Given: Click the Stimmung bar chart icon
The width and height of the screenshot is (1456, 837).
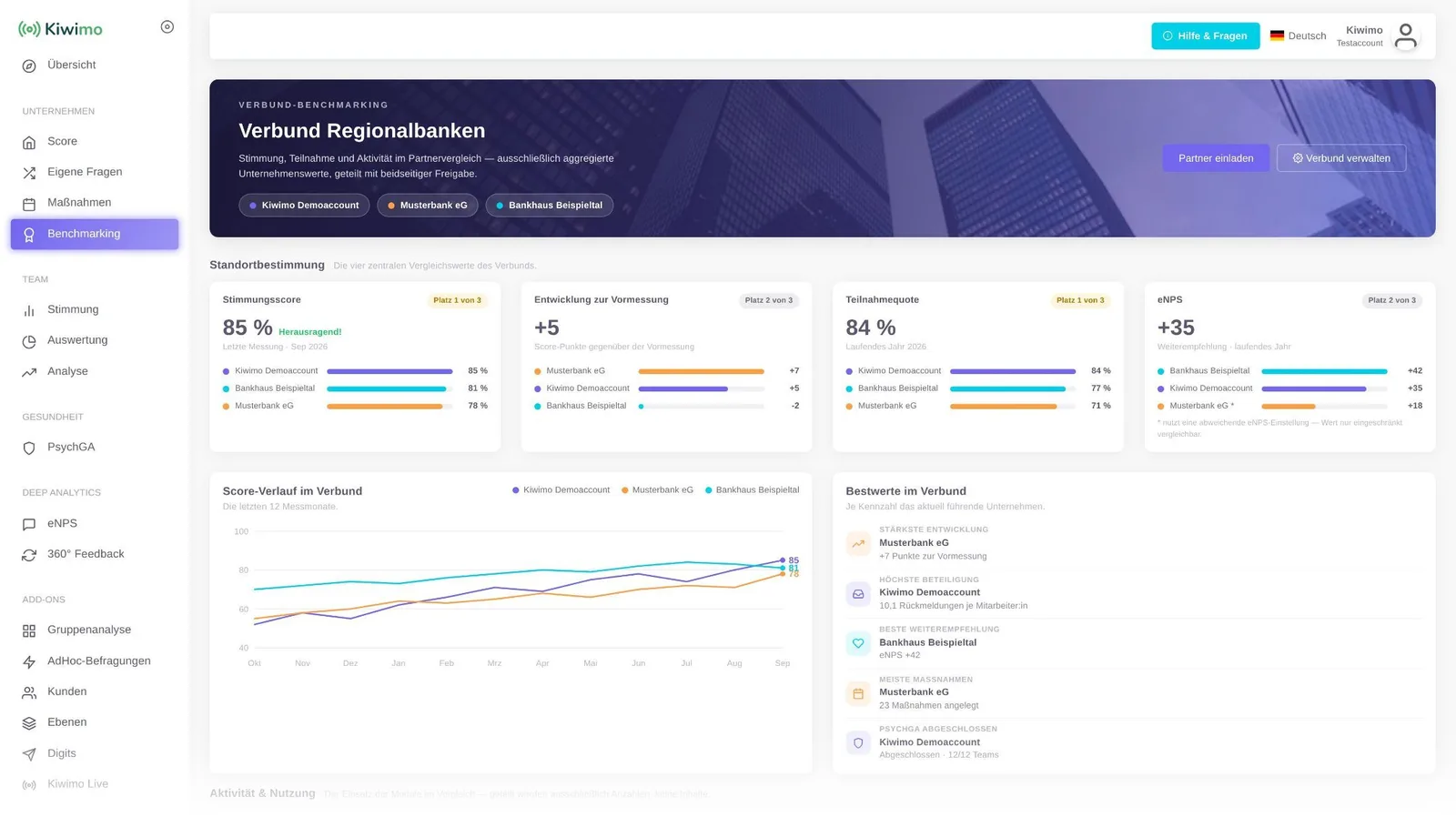Looking at the screenshot, I should pos(29,310).
